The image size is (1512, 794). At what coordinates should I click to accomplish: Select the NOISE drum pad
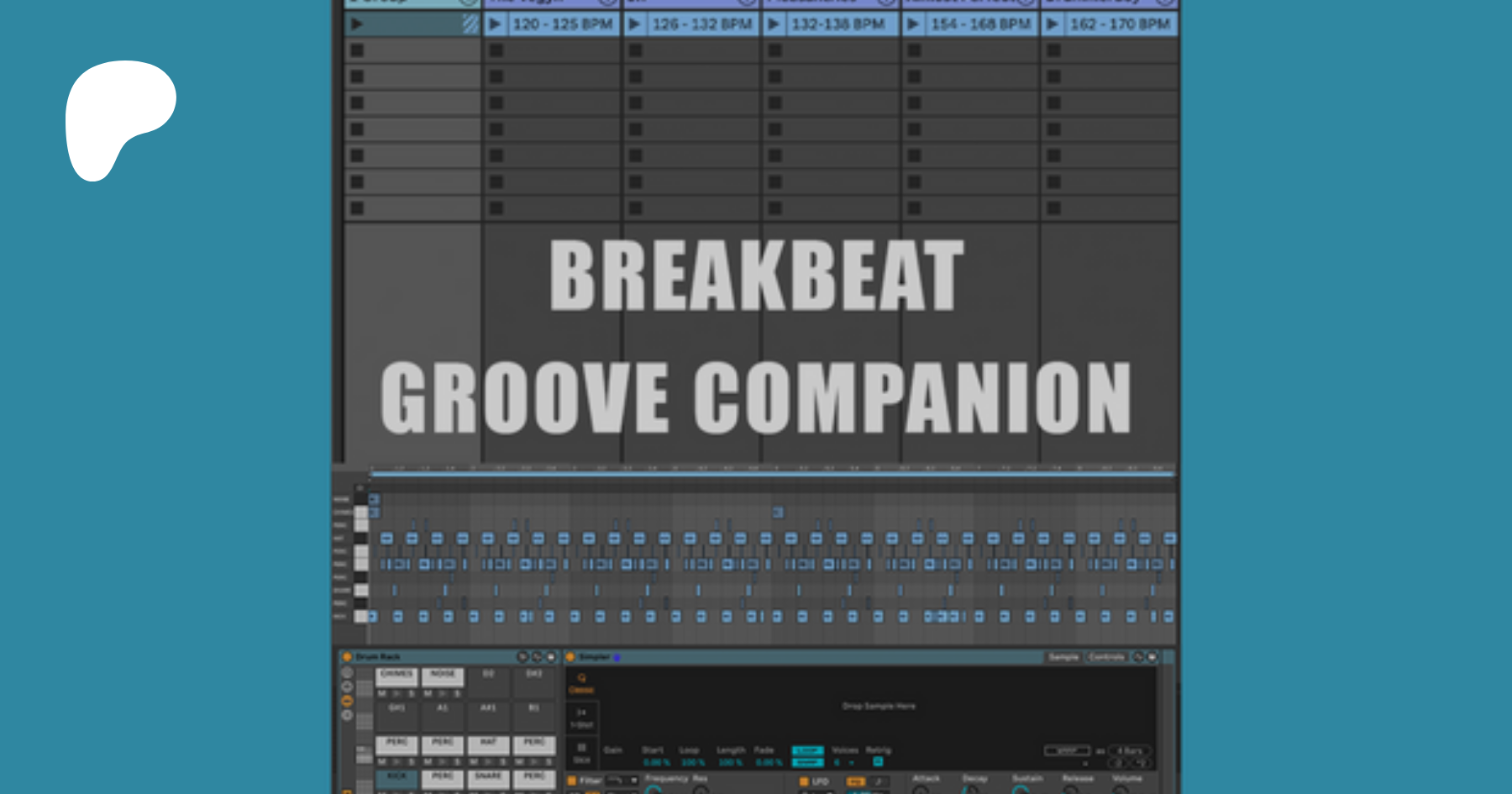click(443, 675)
